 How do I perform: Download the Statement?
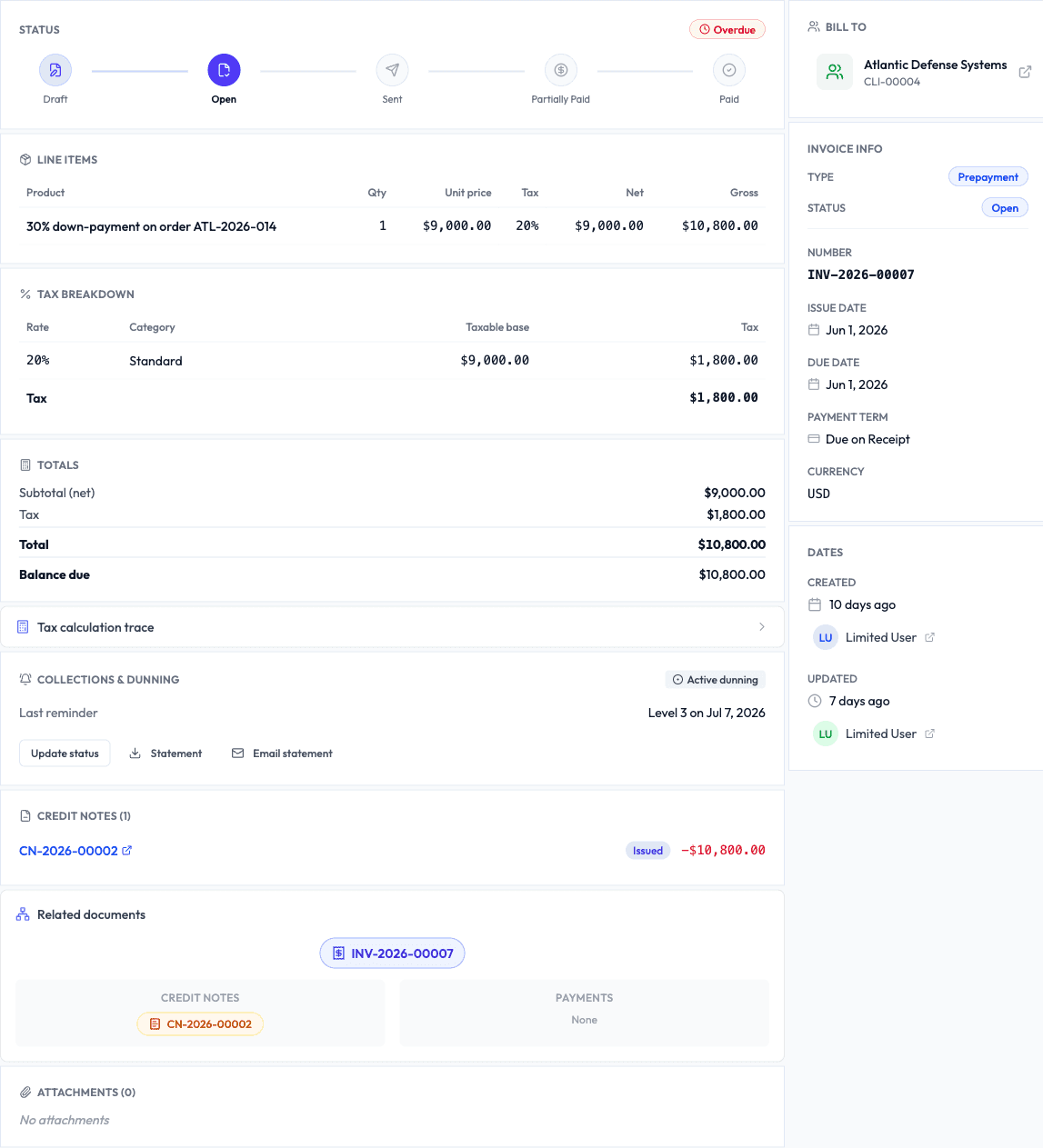click(165, 754)
